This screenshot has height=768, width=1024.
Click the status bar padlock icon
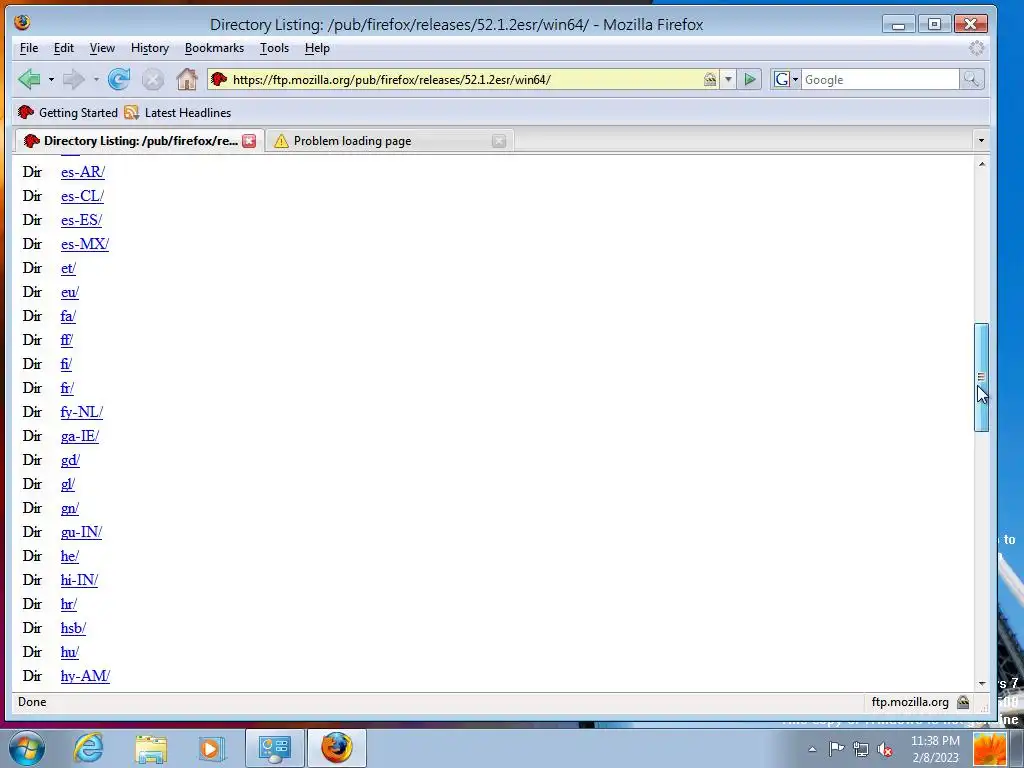click(963, 702)
